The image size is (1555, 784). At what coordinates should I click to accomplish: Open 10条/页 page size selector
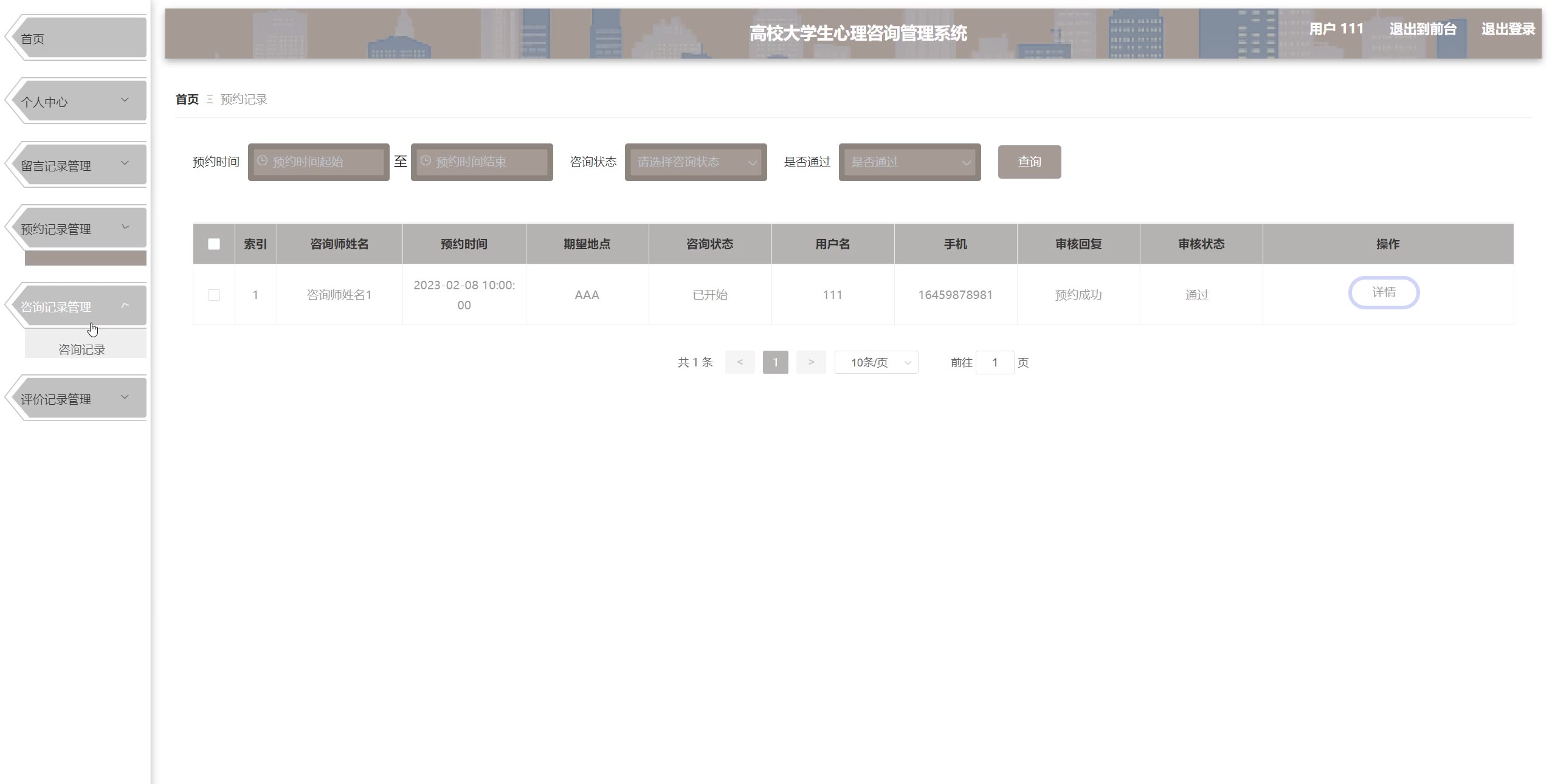876,362
